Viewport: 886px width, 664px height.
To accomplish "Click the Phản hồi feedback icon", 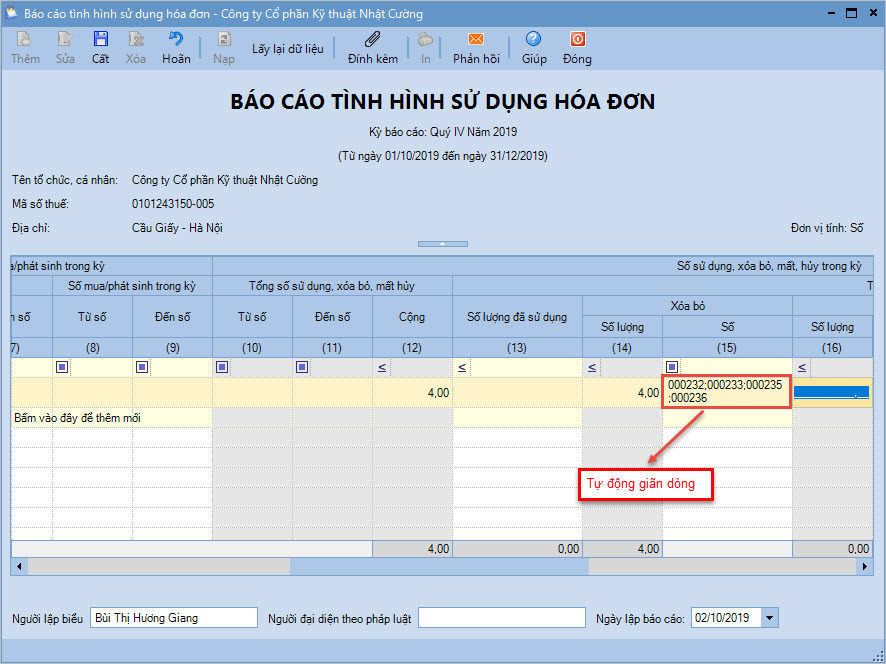I will [475, 41].
